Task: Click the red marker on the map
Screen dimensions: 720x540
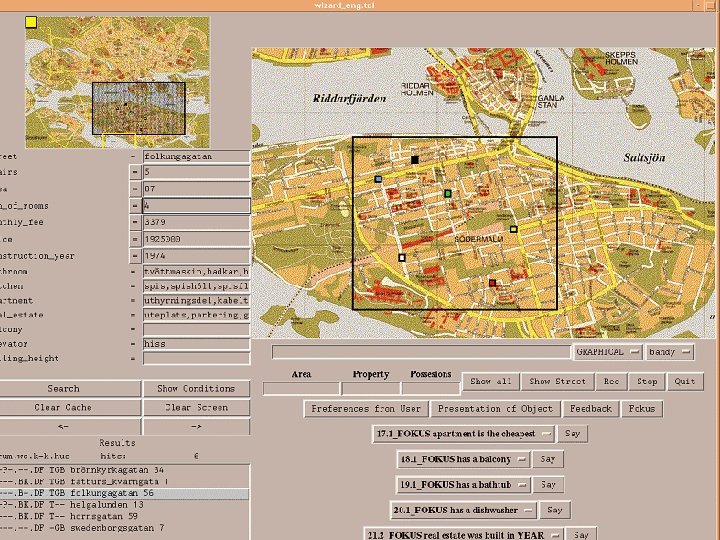Action: pyautogui.click(x=492, y=283)
